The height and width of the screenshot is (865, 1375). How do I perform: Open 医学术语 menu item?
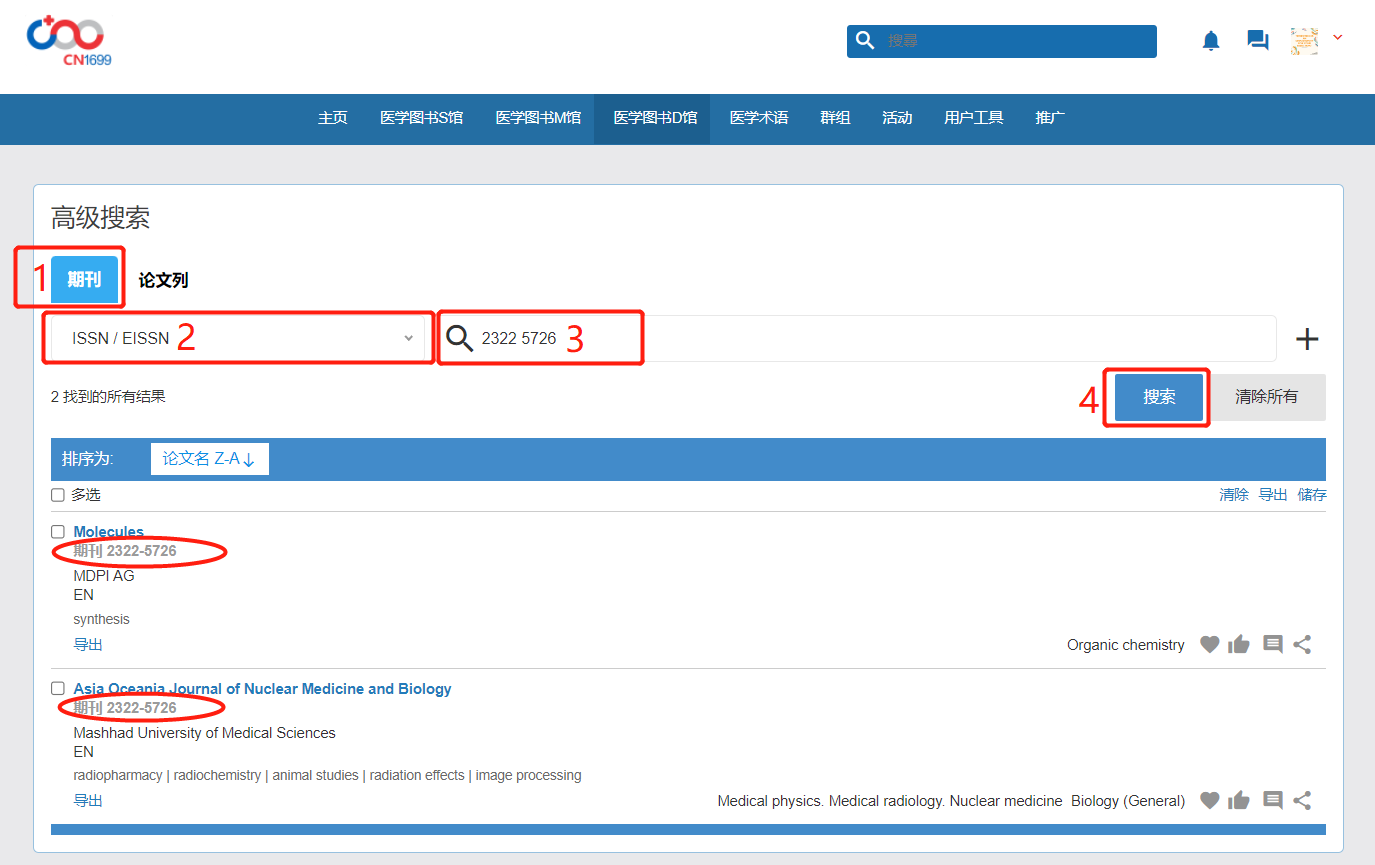point(759,118)
